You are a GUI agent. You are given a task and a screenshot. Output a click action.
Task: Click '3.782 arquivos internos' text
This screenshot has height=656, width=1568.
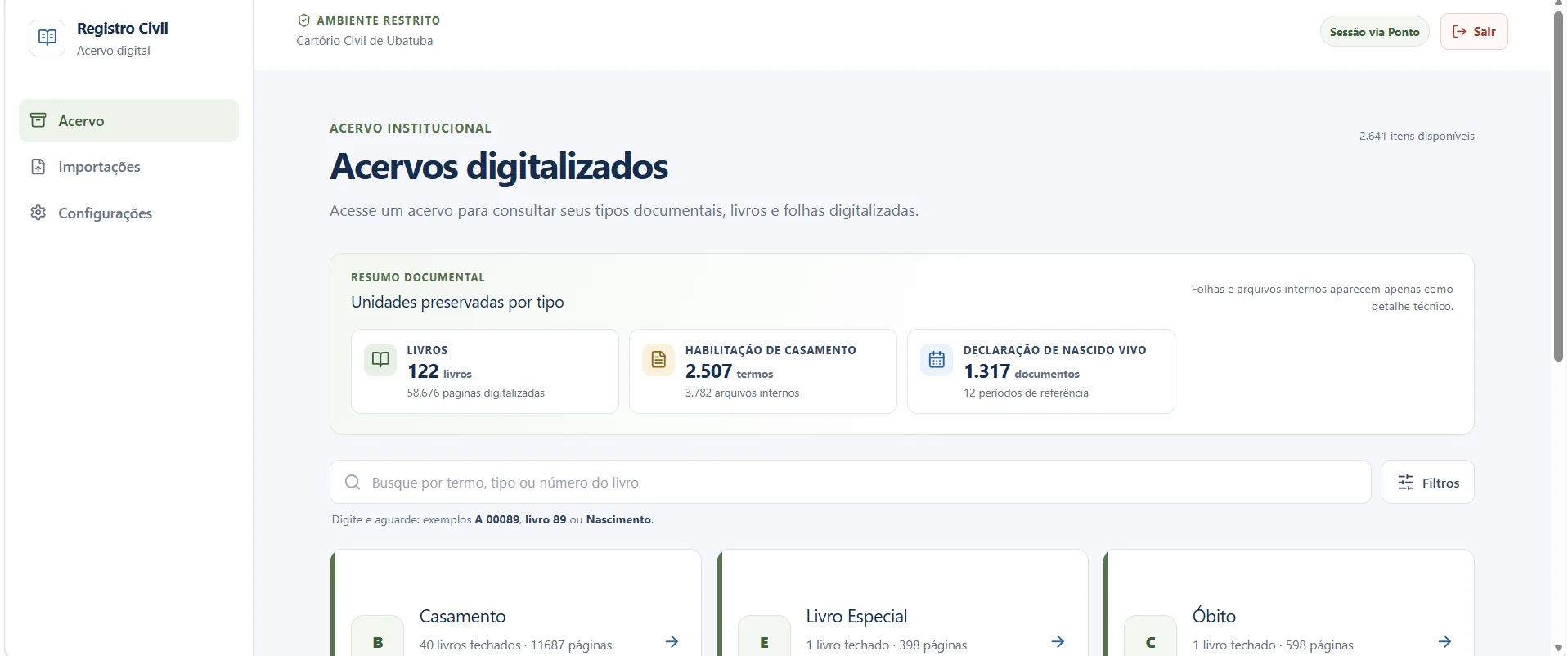coord(743,393)
